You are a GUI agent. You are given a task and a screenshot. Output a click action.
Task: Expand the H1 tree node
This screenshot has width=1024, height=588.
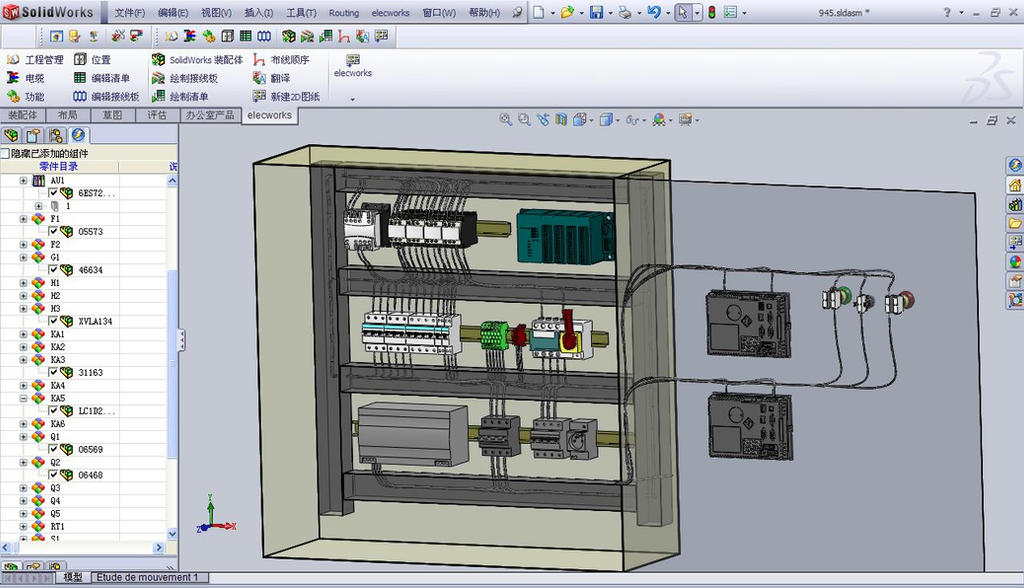tap(23, 283)
